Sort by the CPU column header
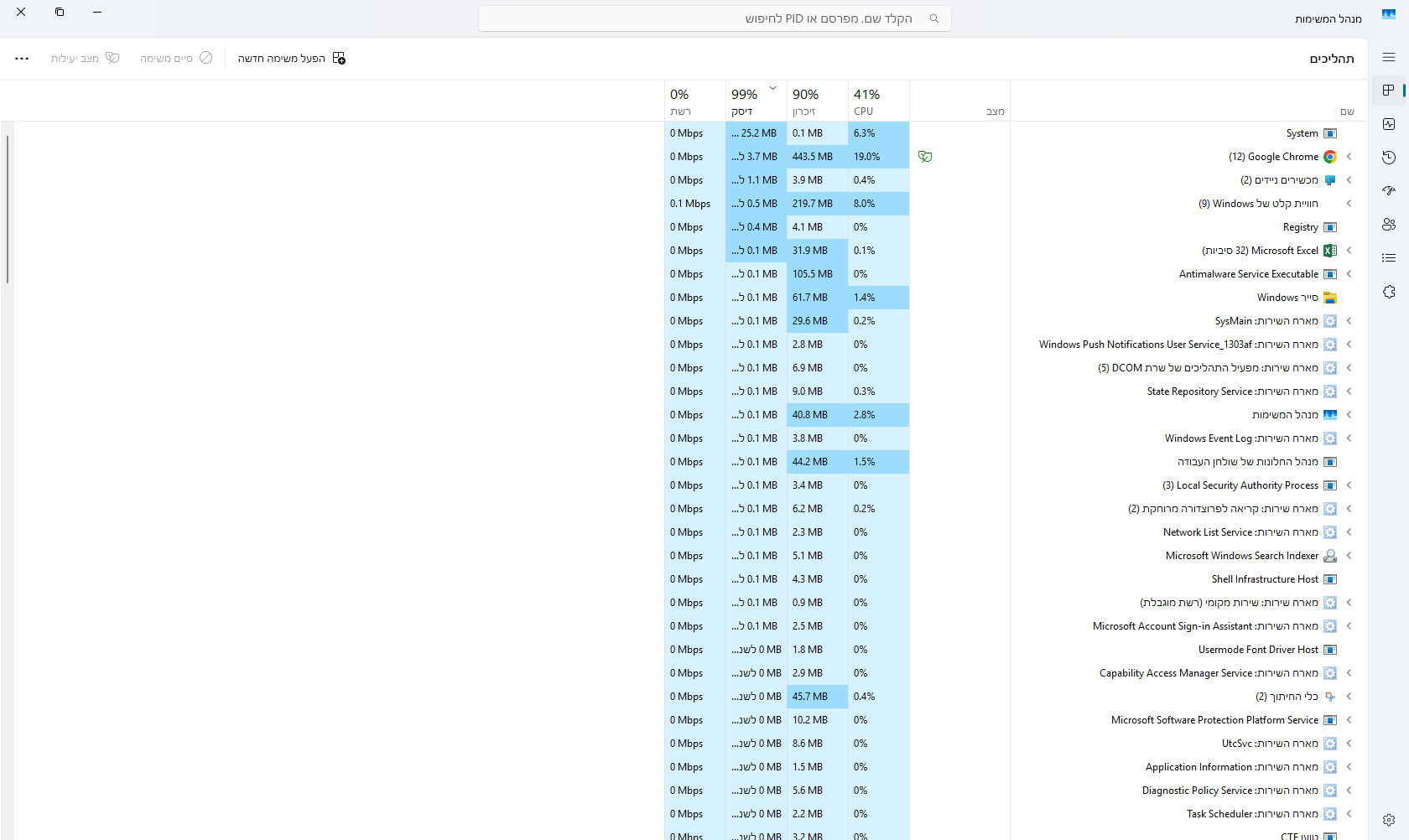The height and width of the screenshot is (840, 1409). pos(878,101)
